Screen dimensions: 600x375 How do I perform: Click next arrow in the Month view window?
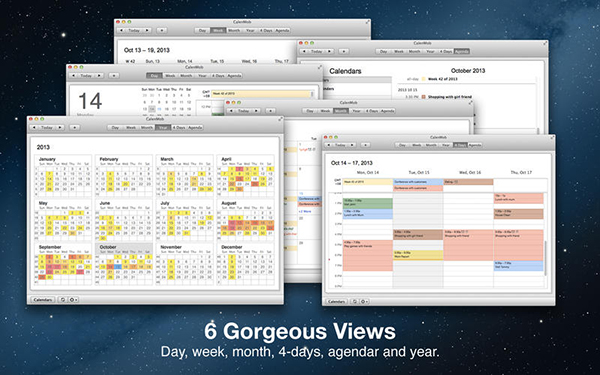pyautogui.click(x=256, y=111)
